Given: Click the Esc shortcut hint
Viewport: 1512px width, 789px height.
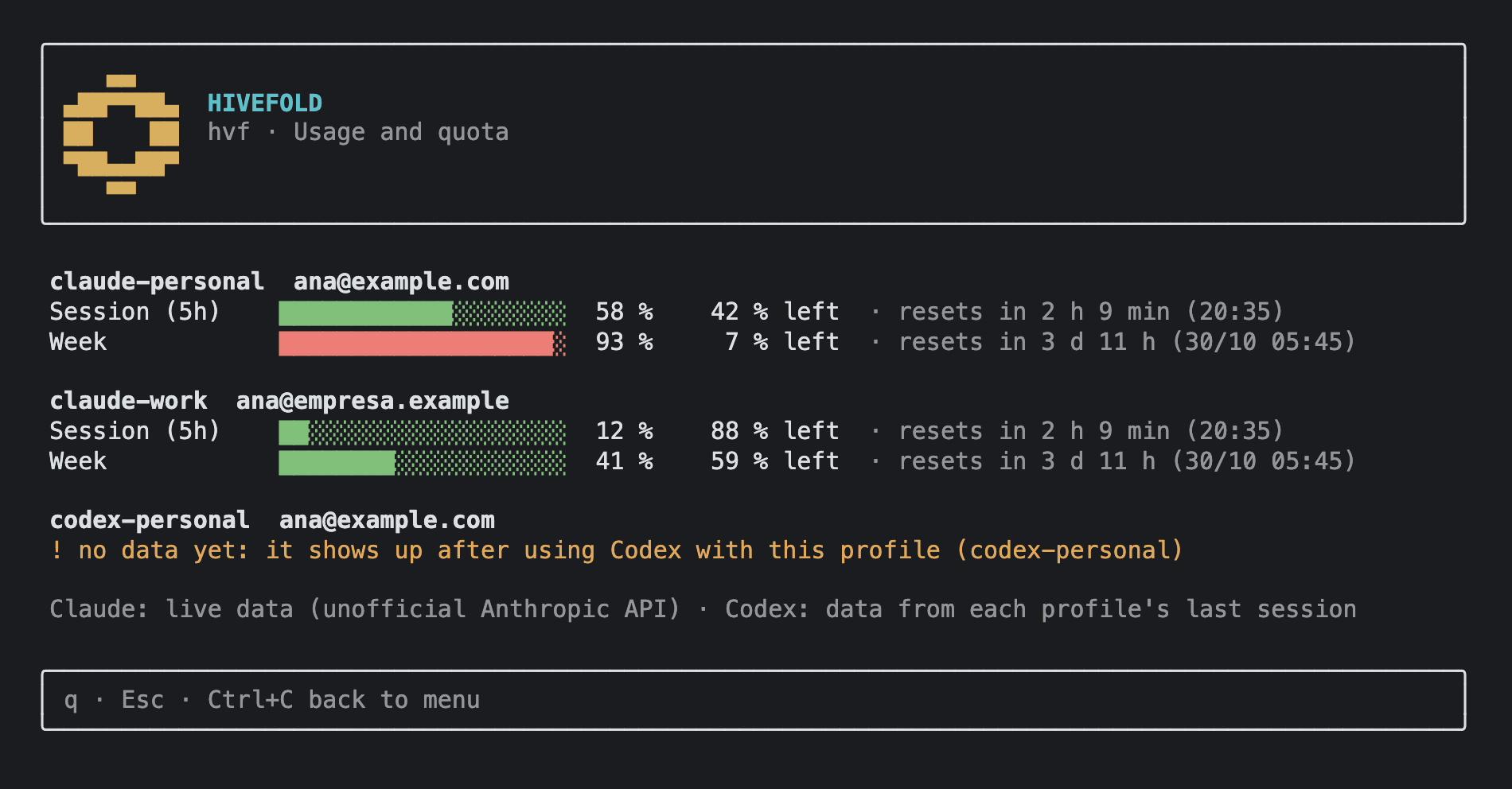Looking at the screenshot, I should (142, 700).
